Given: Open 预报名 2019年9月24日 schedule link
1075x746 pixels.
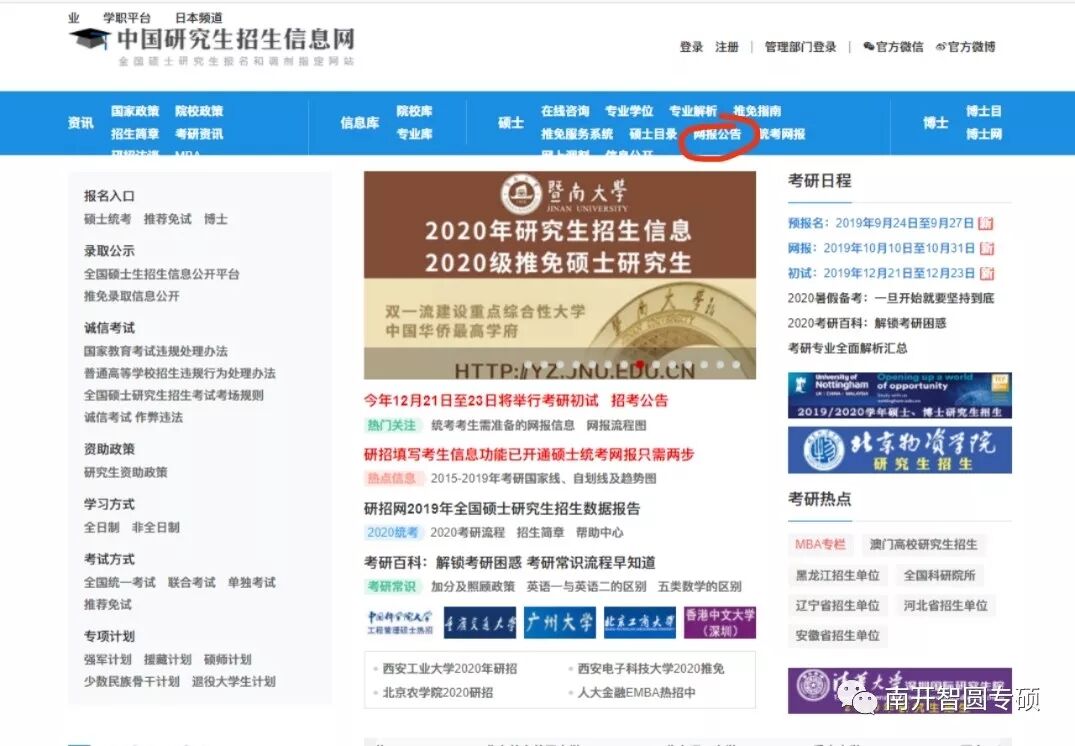Looking at the screenshot, I should coord(881,223).
